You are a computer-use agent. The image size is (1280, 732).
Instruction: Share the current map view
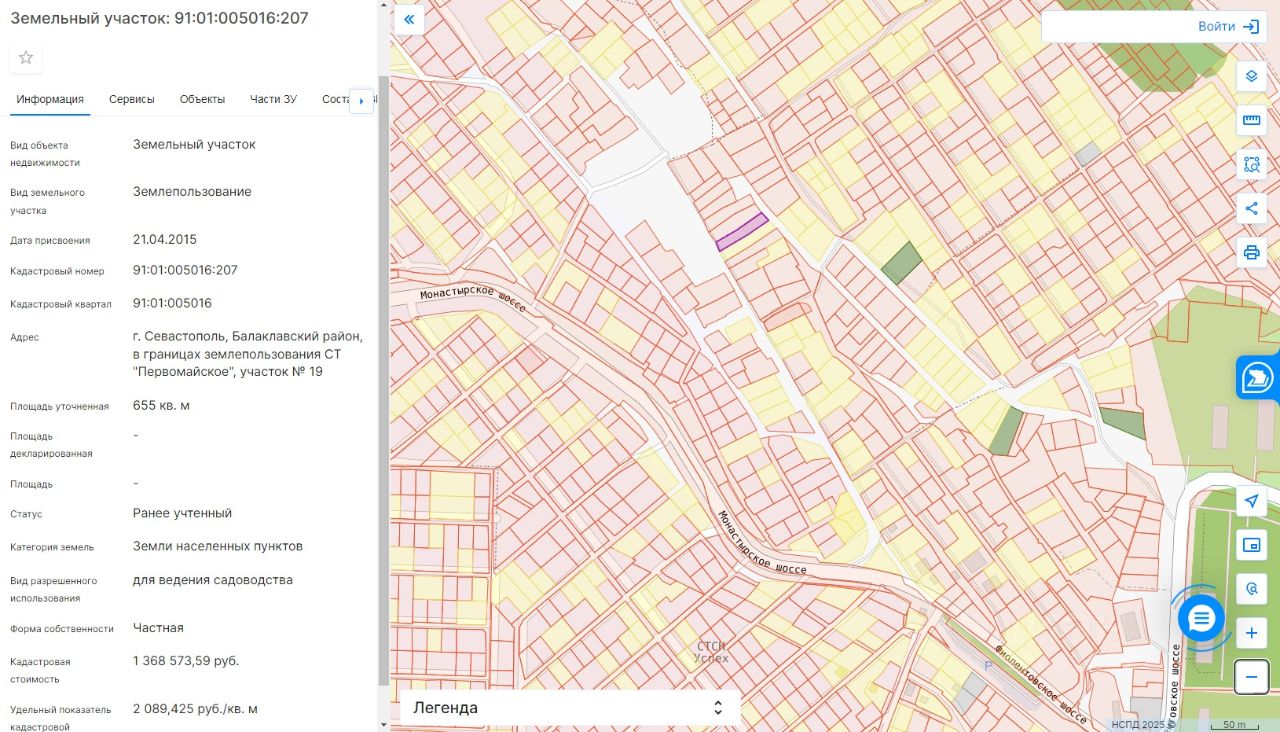click(x=1251, y=208)
